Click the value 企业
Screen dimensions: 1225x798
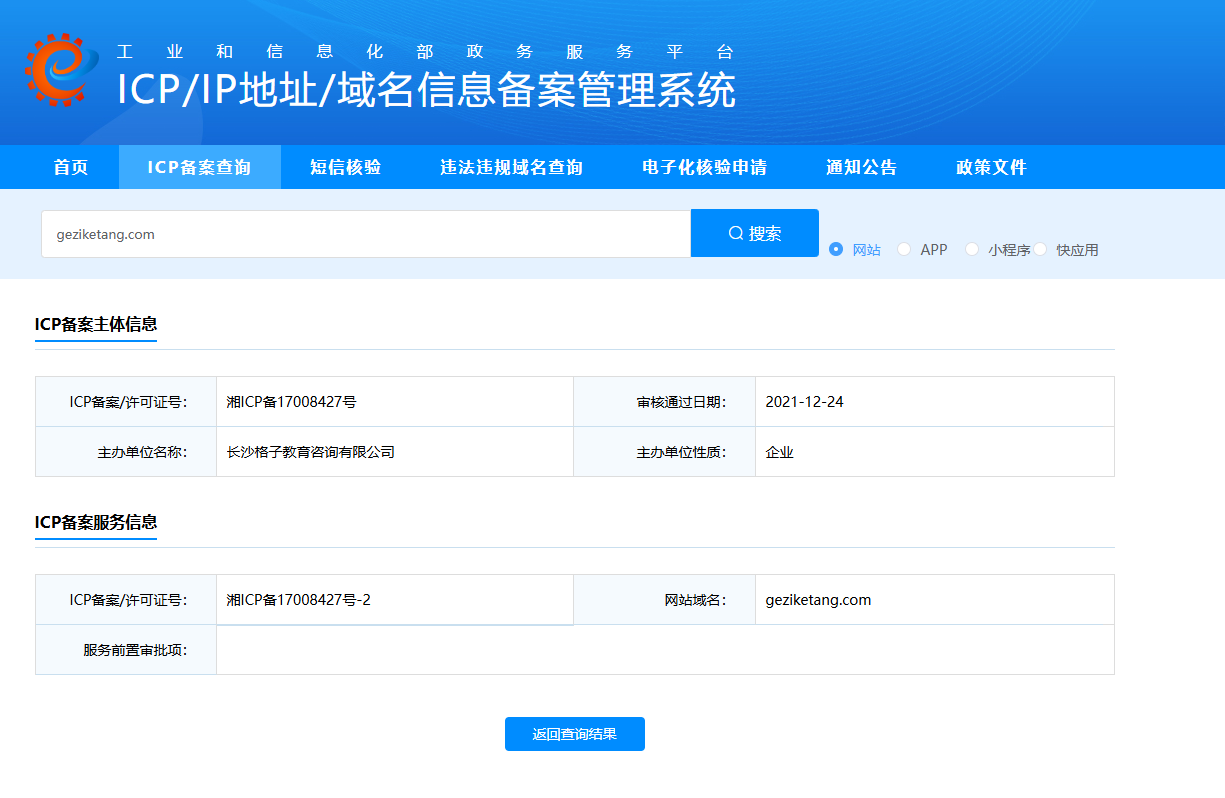(780, 452)
